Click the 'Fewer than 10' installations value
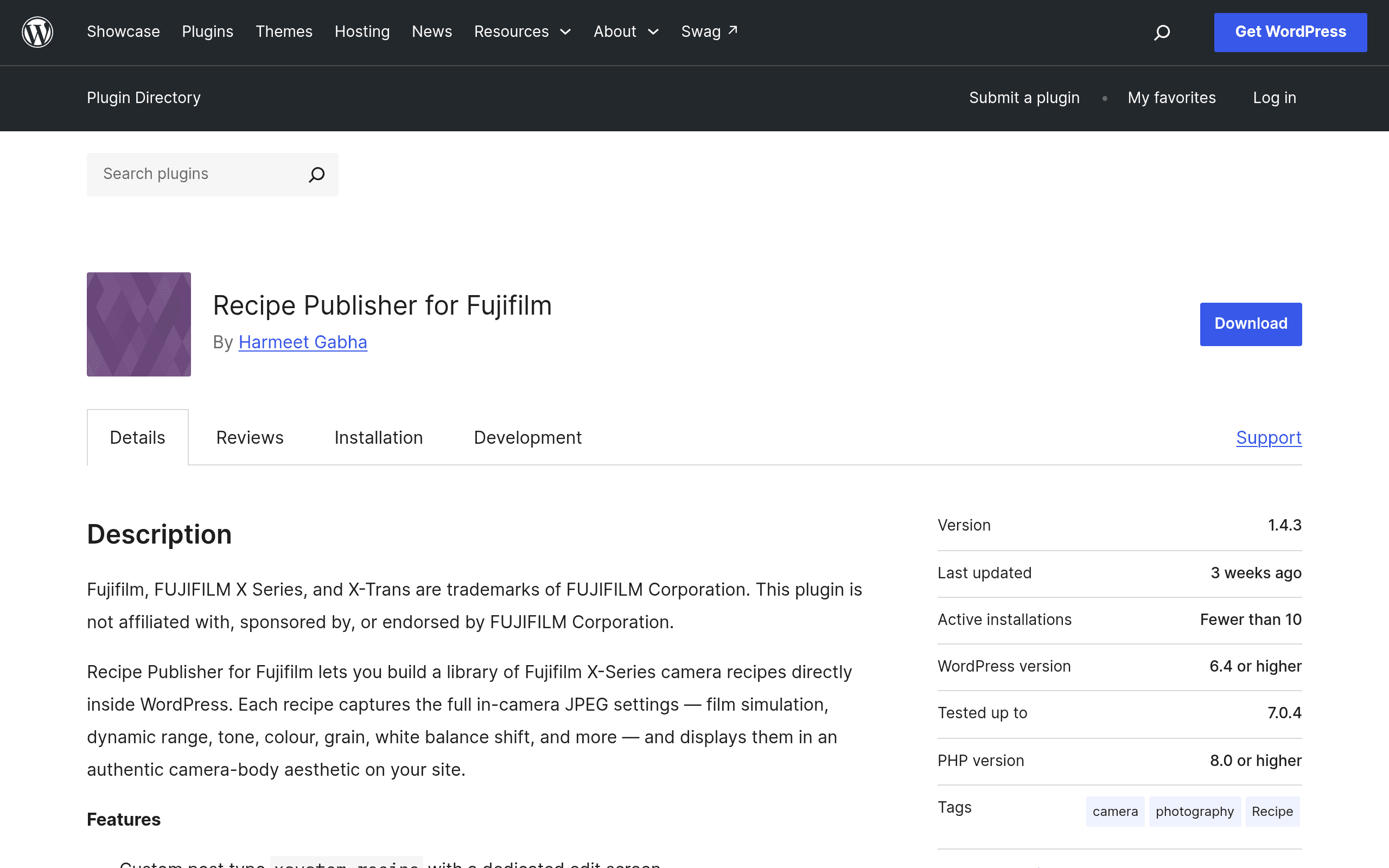Screen dimensions: 1389x868 [x=1251, y=620]
